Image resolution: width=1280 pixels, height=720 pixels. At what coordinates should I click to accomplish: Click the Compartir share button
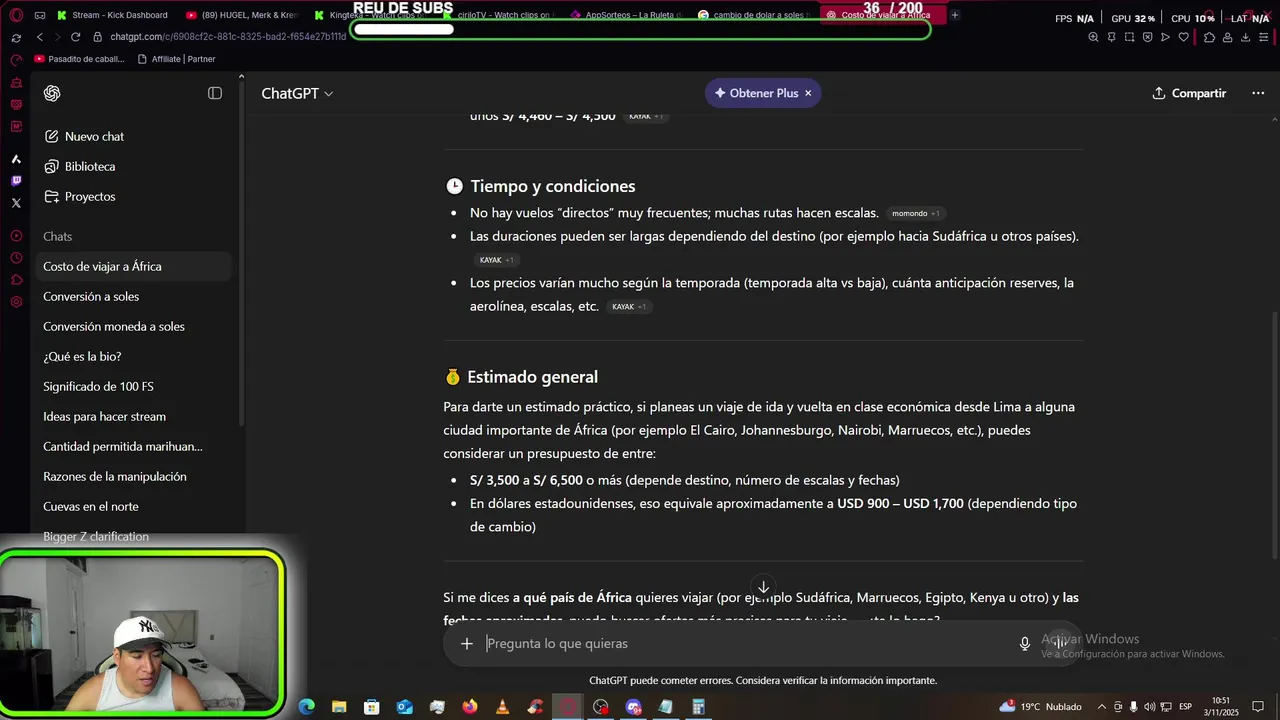[1189, 93]
